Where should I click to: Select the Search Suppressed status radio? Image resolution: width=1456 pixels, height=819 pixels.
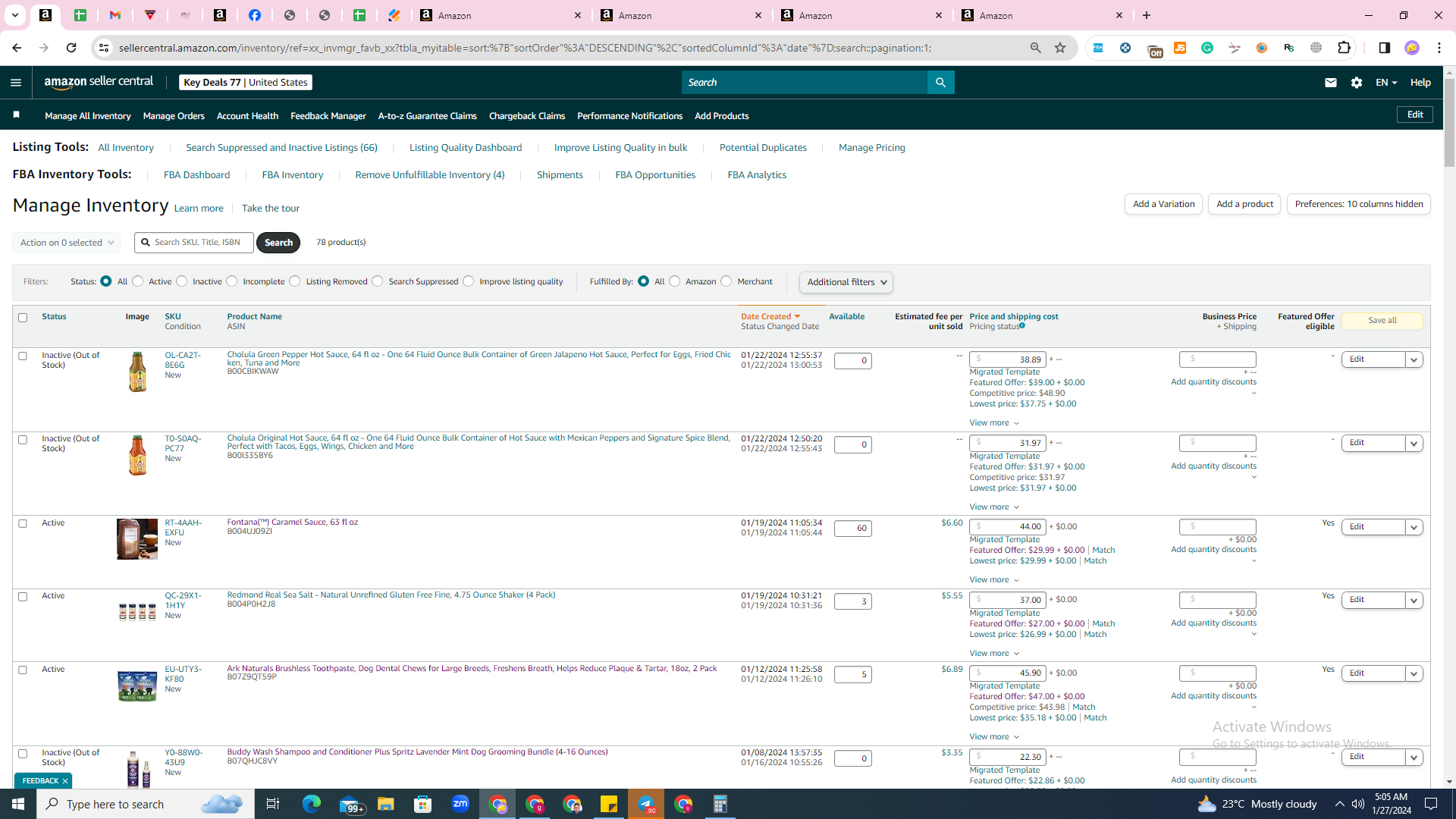tap(378, 281)
